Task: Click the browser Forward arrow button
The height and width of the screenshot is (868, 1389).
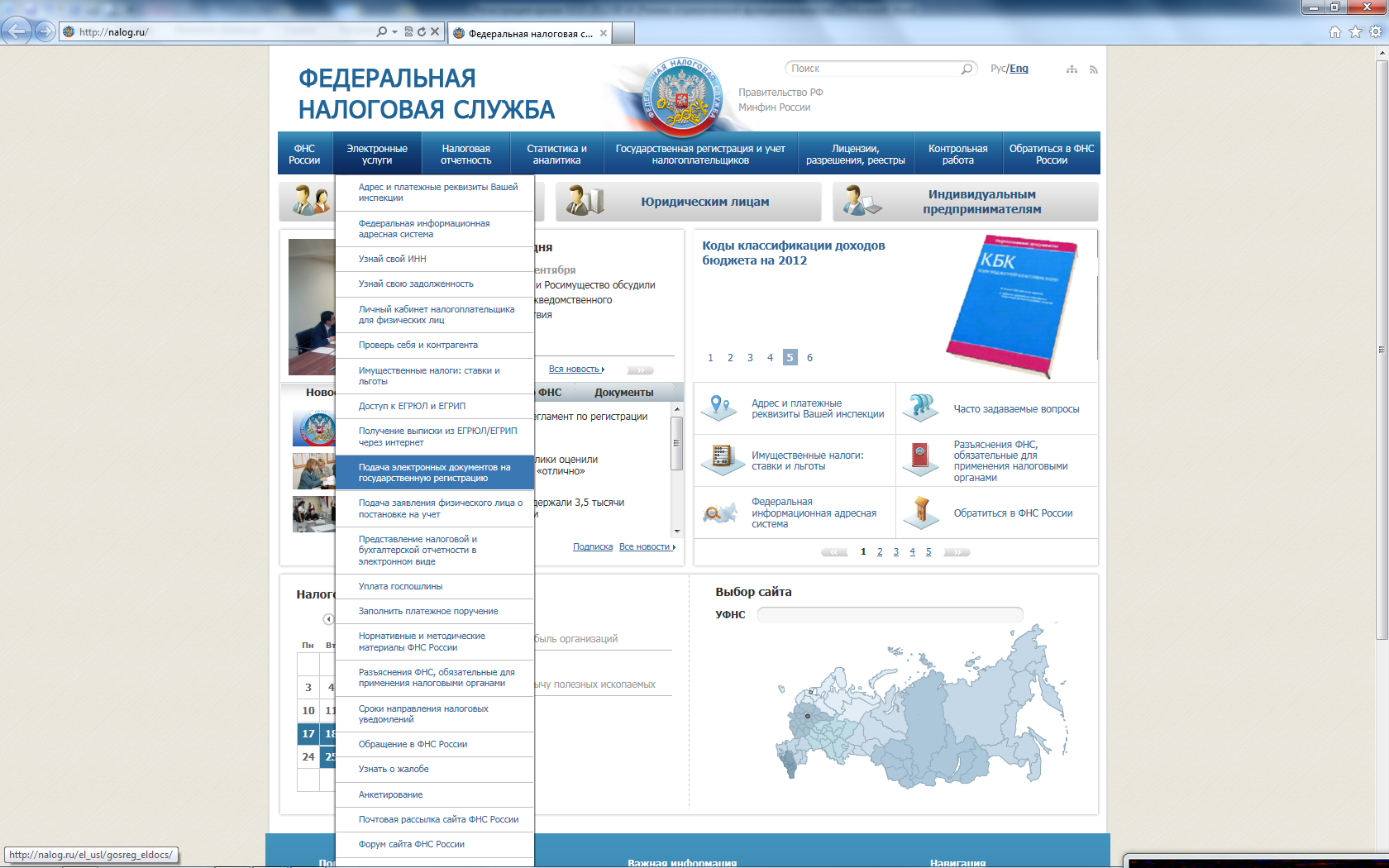Action: click(x=45, y=31)
